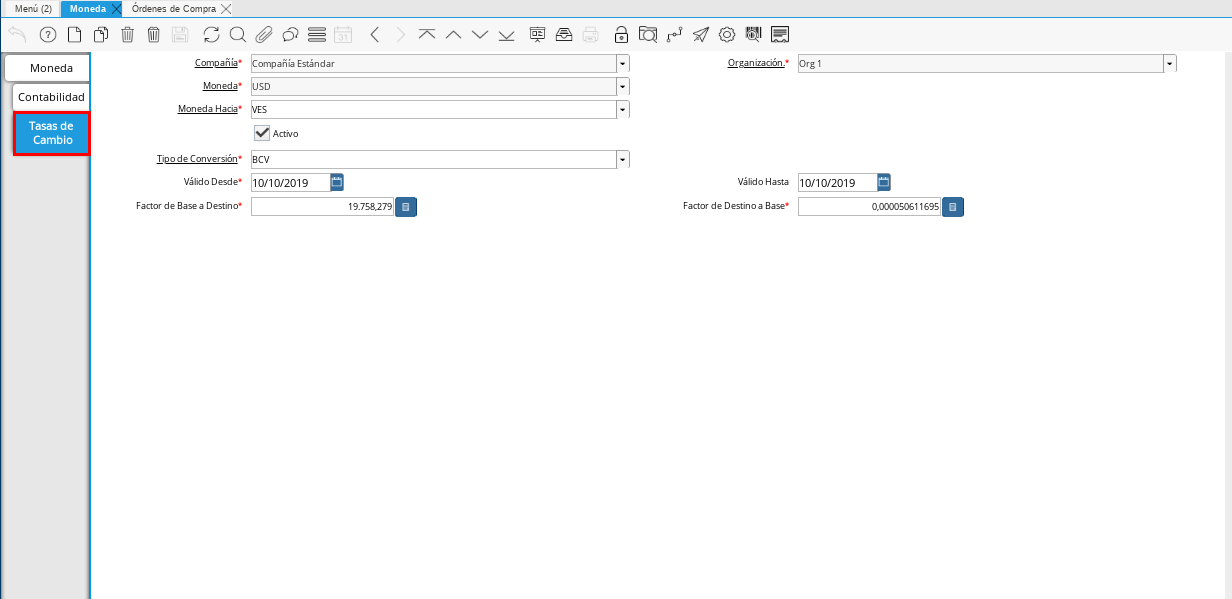Click the Tipo de Conversión label link
The width and height of the screenshot is (1232, 599).
tap(198, 158)
